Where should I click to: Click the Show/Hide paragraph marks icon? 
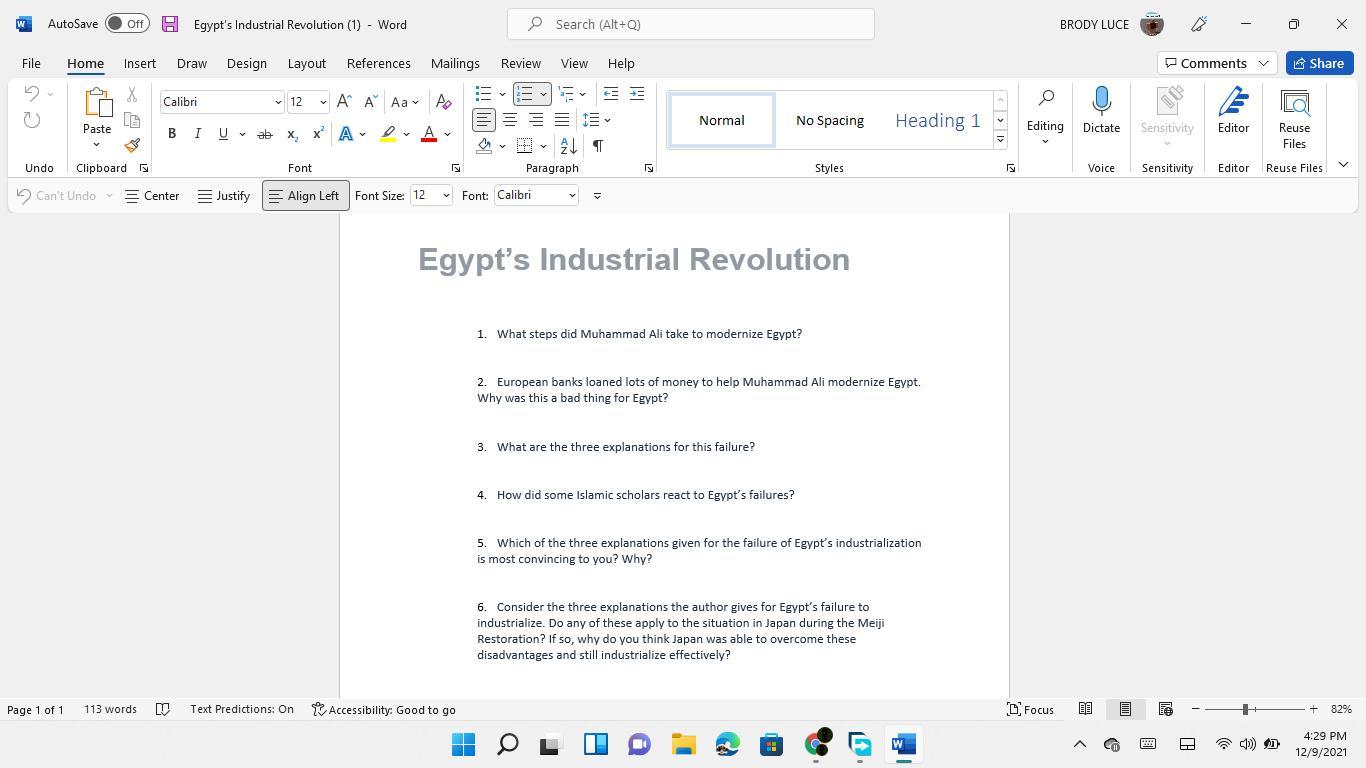597,146
